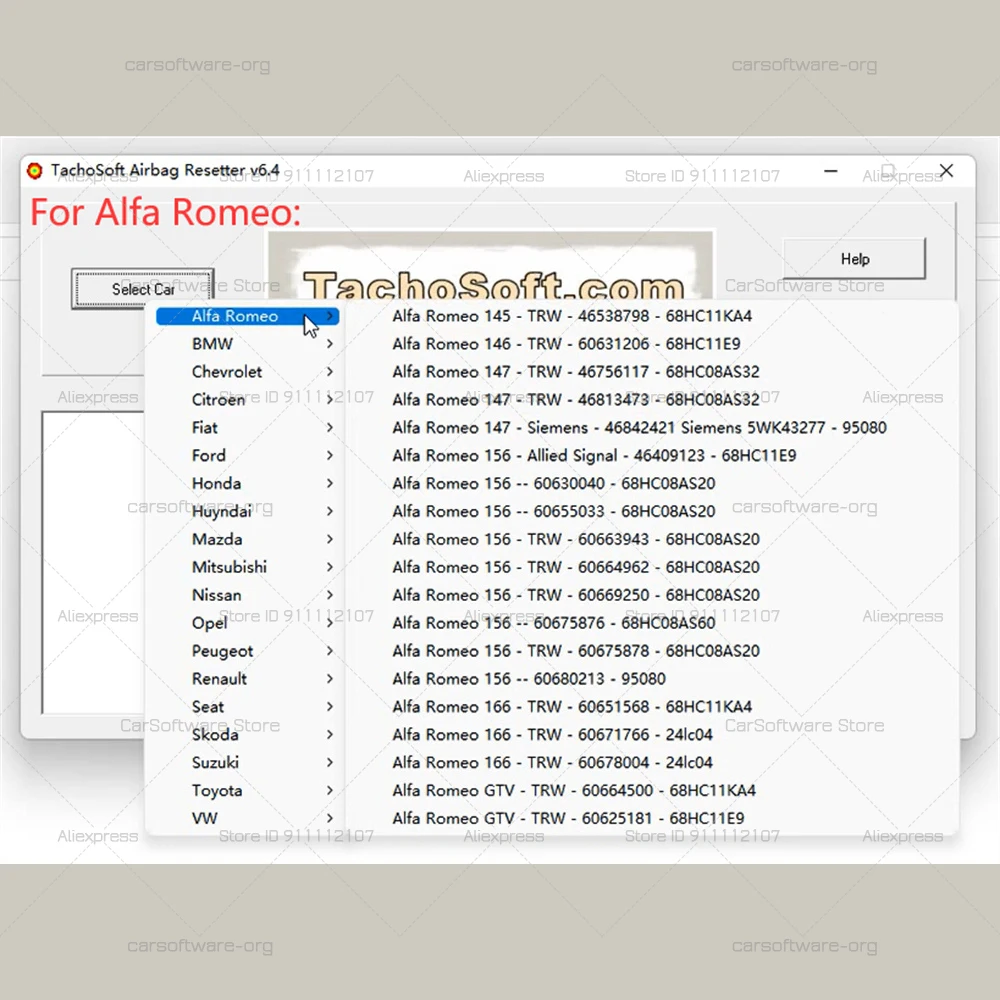The image size is (1000, 1000).
Task: Select Alfa Romeo GTV TRW 60625181
Action: pos(568,818)
